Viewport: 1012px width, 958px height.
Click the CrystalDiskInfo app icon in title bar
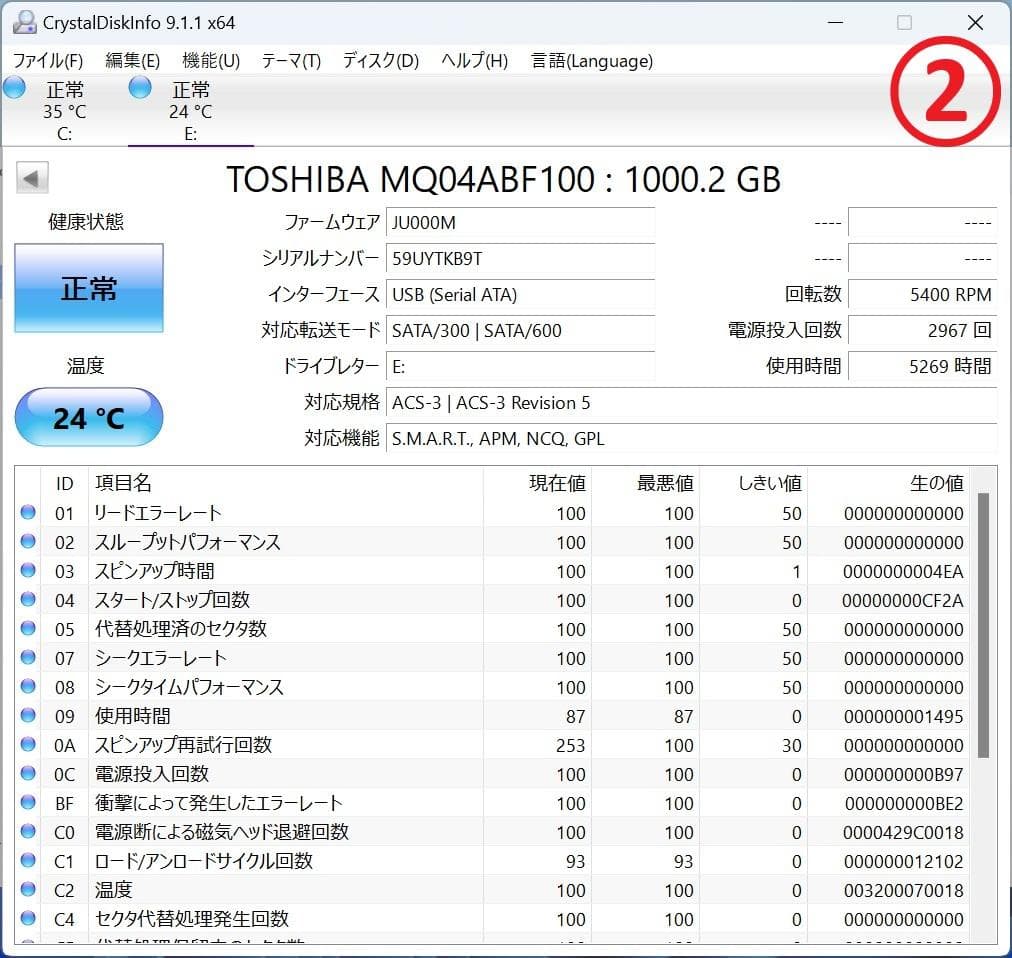(x=24, y=23)
